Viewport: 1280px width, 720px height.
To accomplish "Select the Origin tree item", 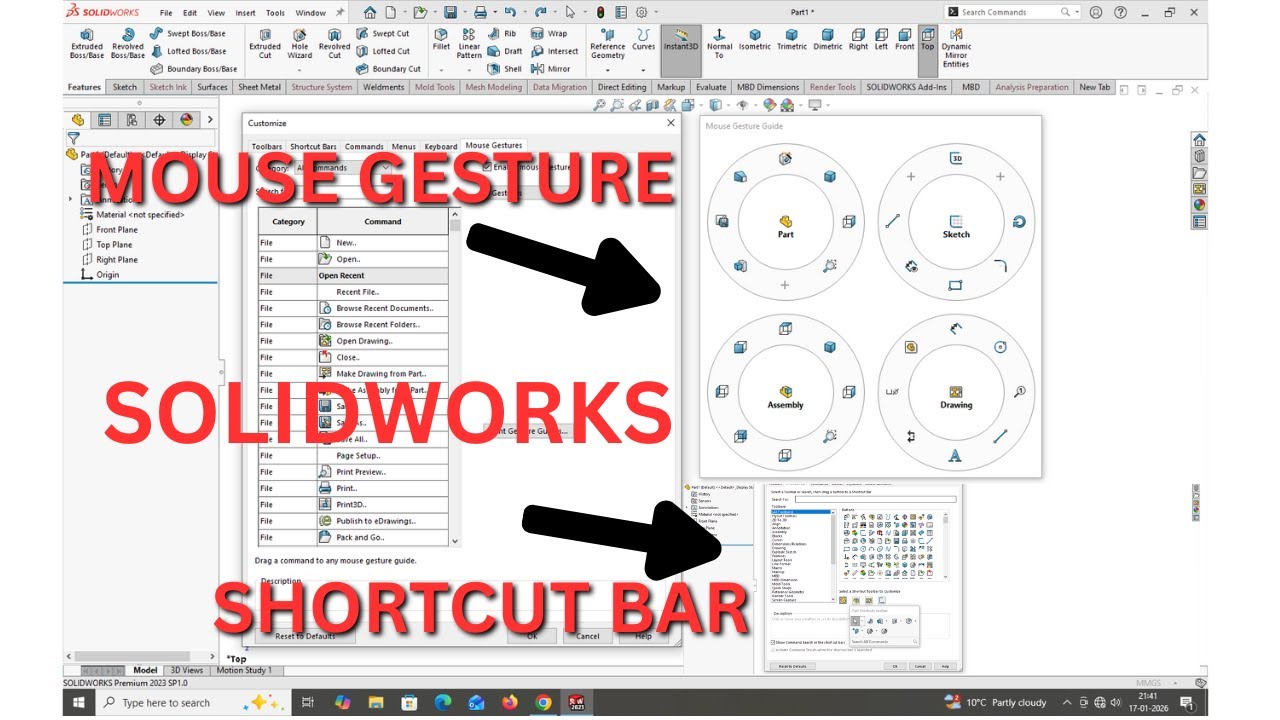I will tap(100, 274).
